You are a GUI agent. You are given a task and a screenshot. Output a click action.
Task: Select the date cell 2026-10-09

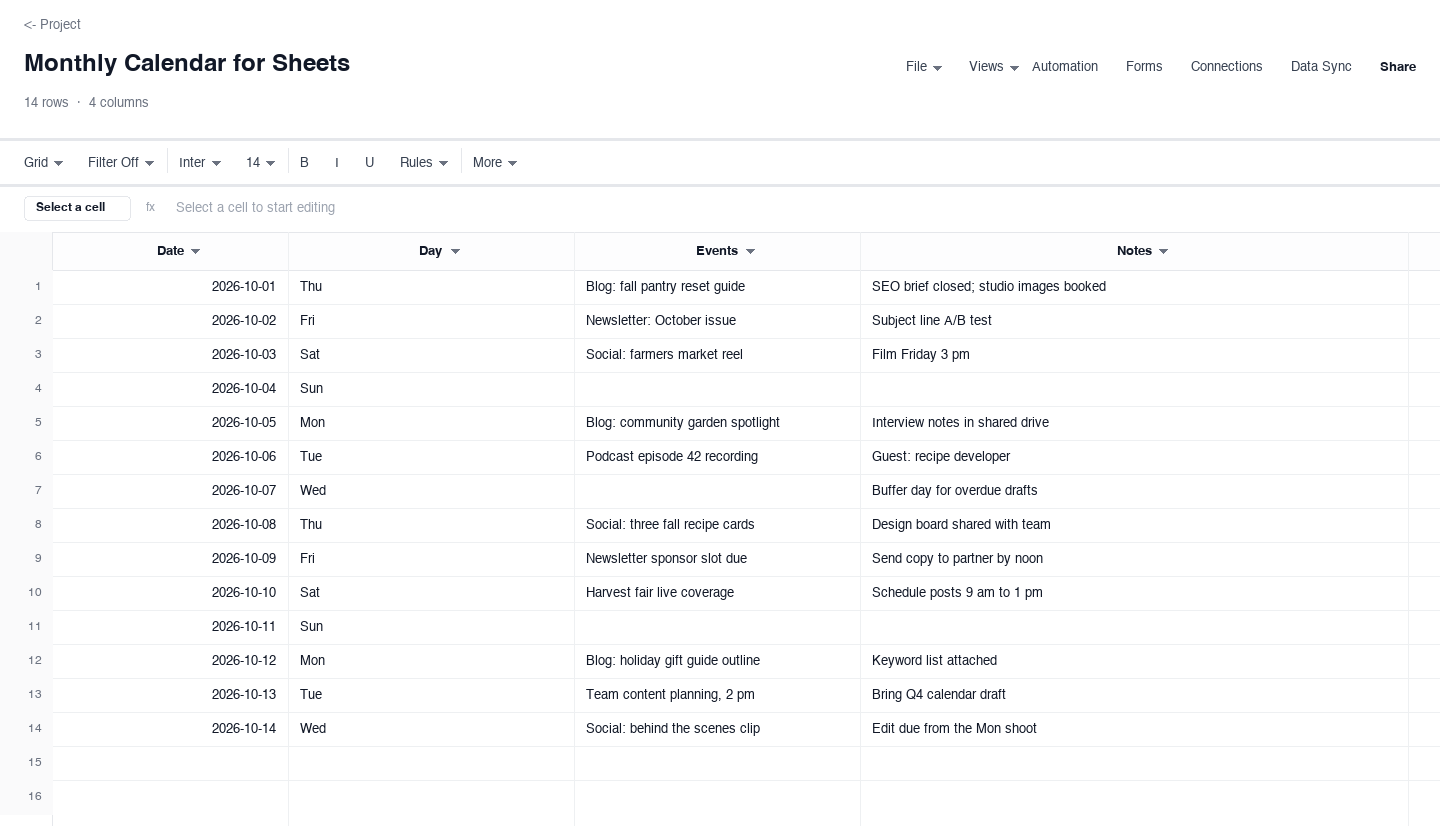pos(171,559)
